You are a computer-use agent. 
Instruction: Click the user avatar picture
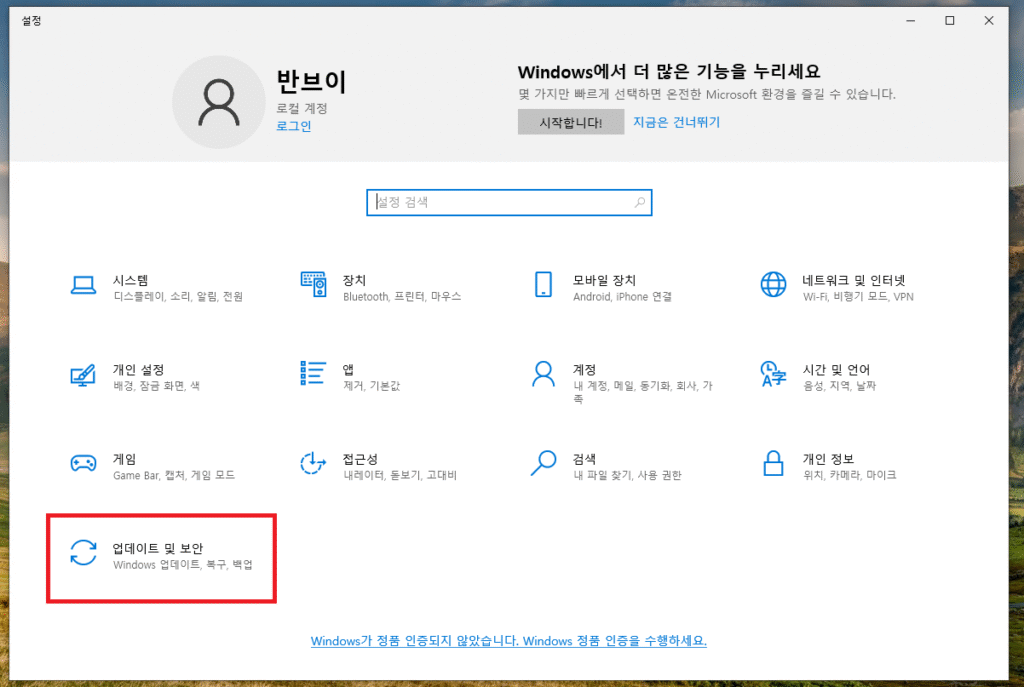[219, 103]
